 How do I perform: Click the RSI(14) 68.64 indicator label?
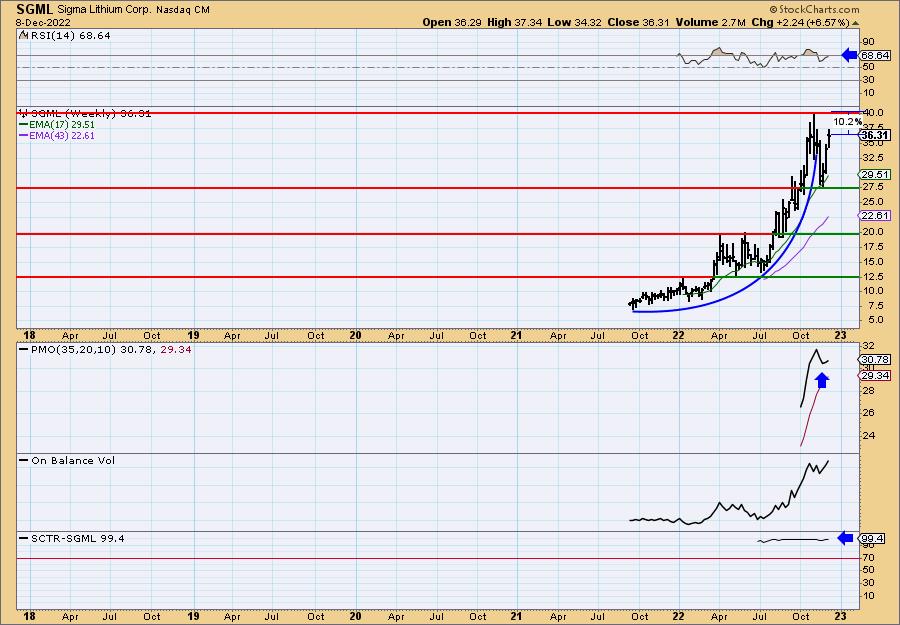pos(71,36)
